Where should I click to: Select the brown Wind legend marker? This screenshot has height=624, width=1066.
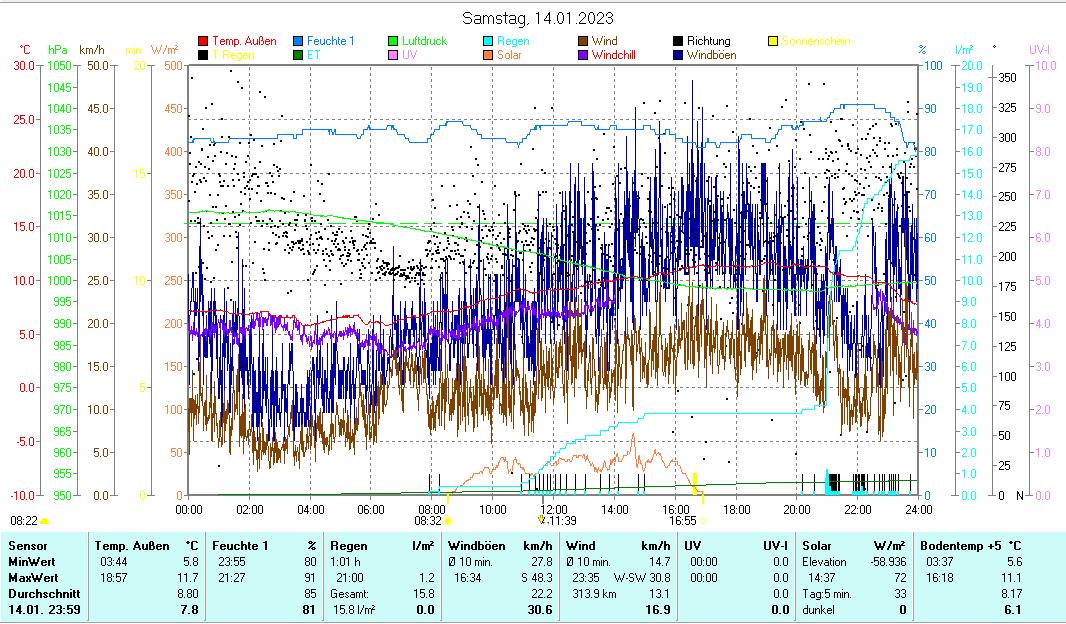pyautogui.click(x=582, y=41)
